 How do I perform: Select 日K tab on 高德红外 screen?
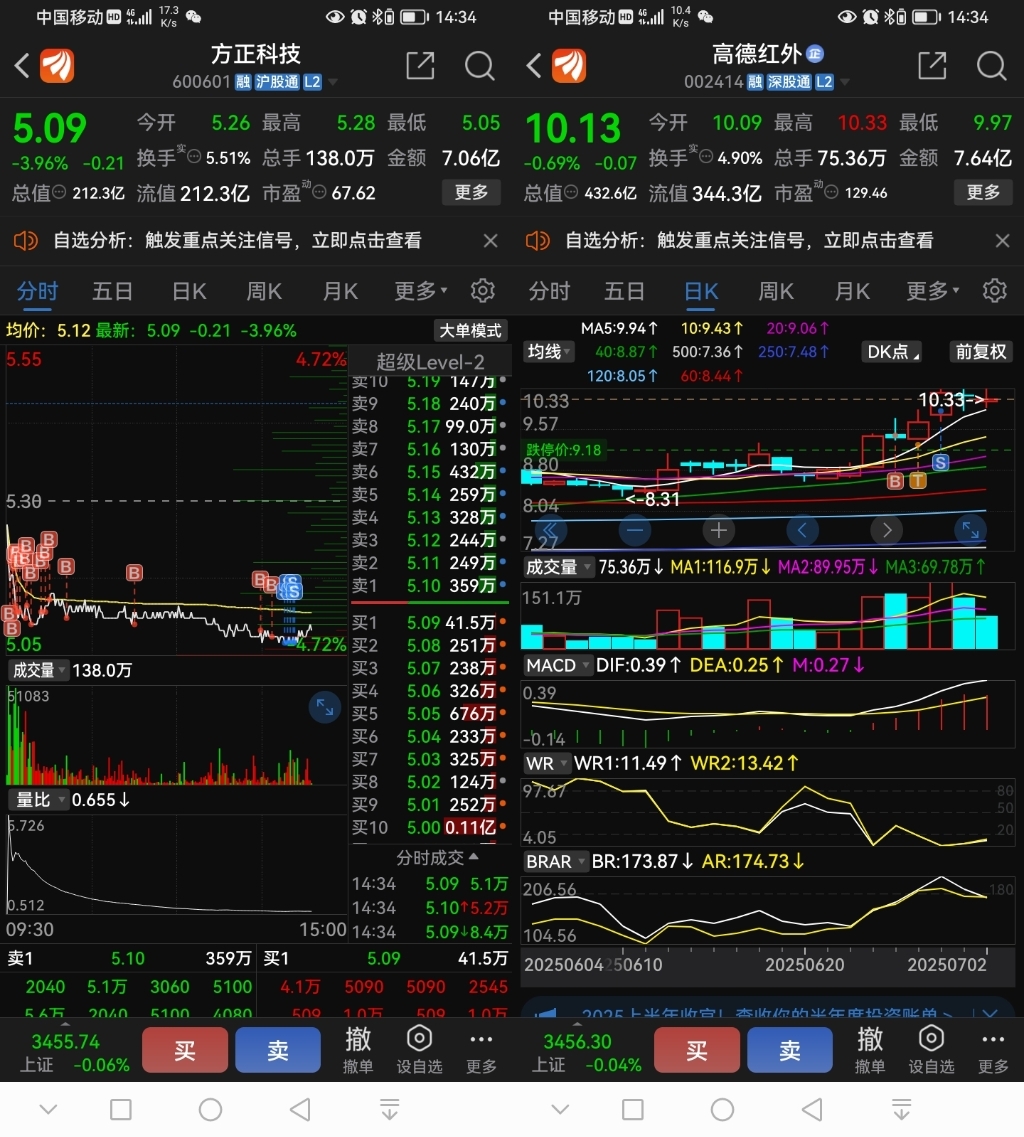tap(701, 291)
